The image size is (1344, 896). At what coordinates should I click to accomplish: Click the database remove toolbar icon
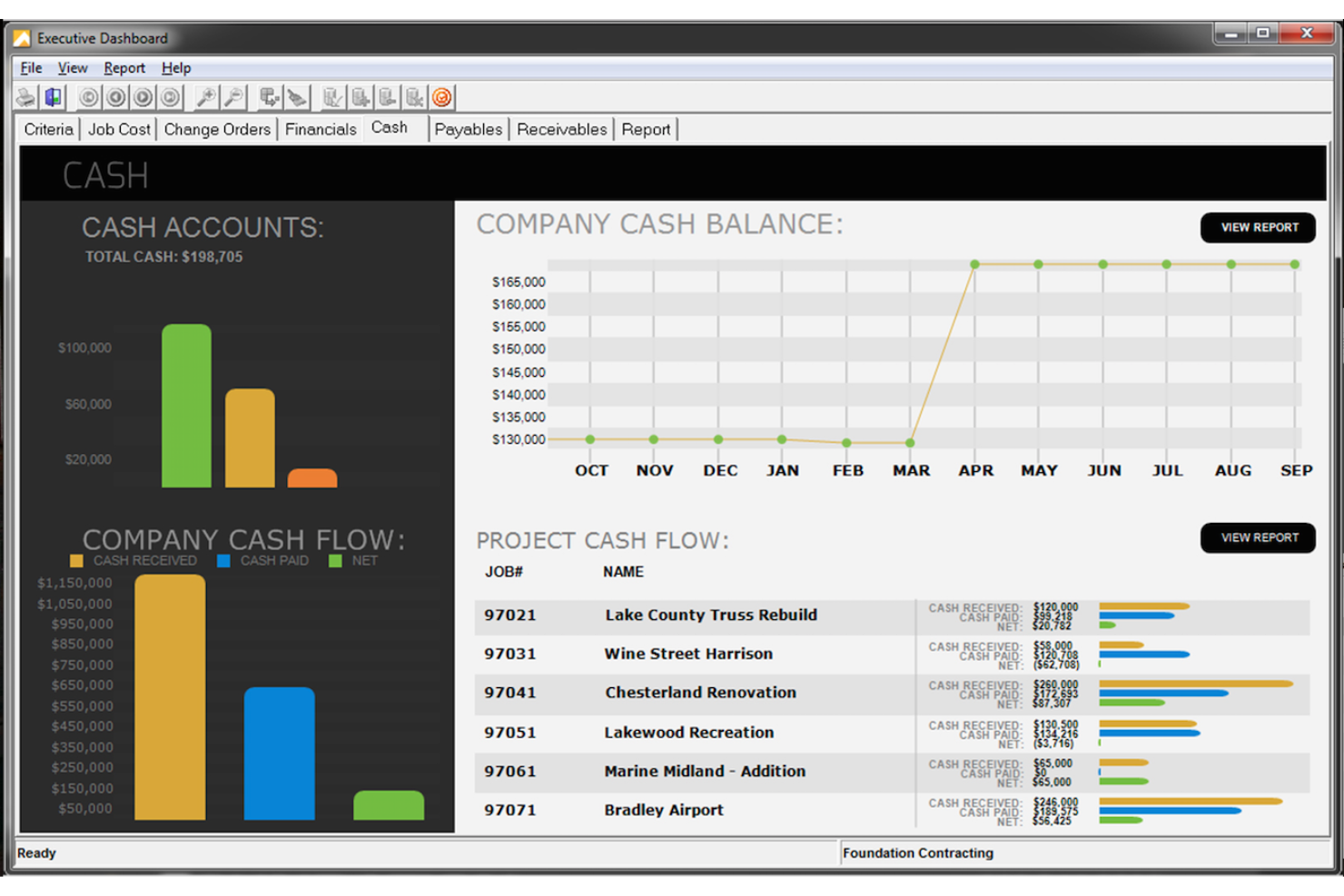pyautogui.click(x=388, y=97)
